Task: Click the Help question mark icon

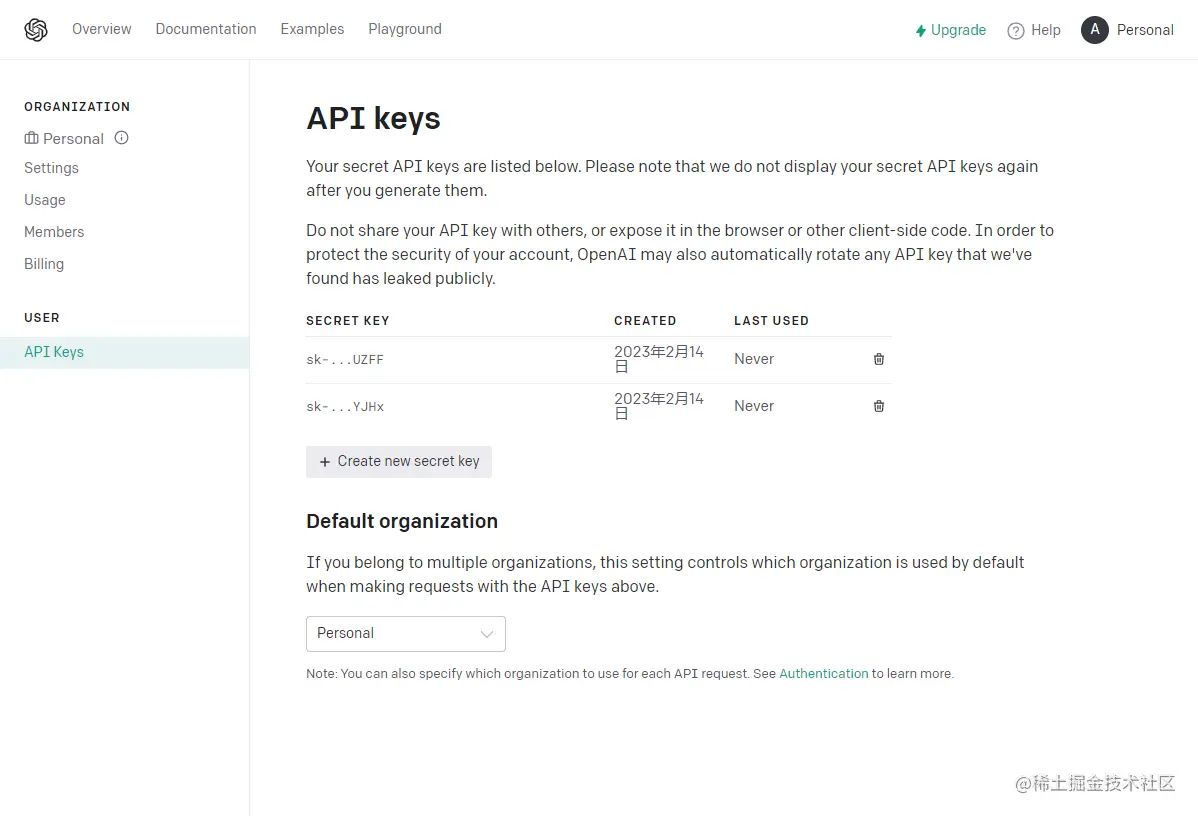Action: (1015, 31)
